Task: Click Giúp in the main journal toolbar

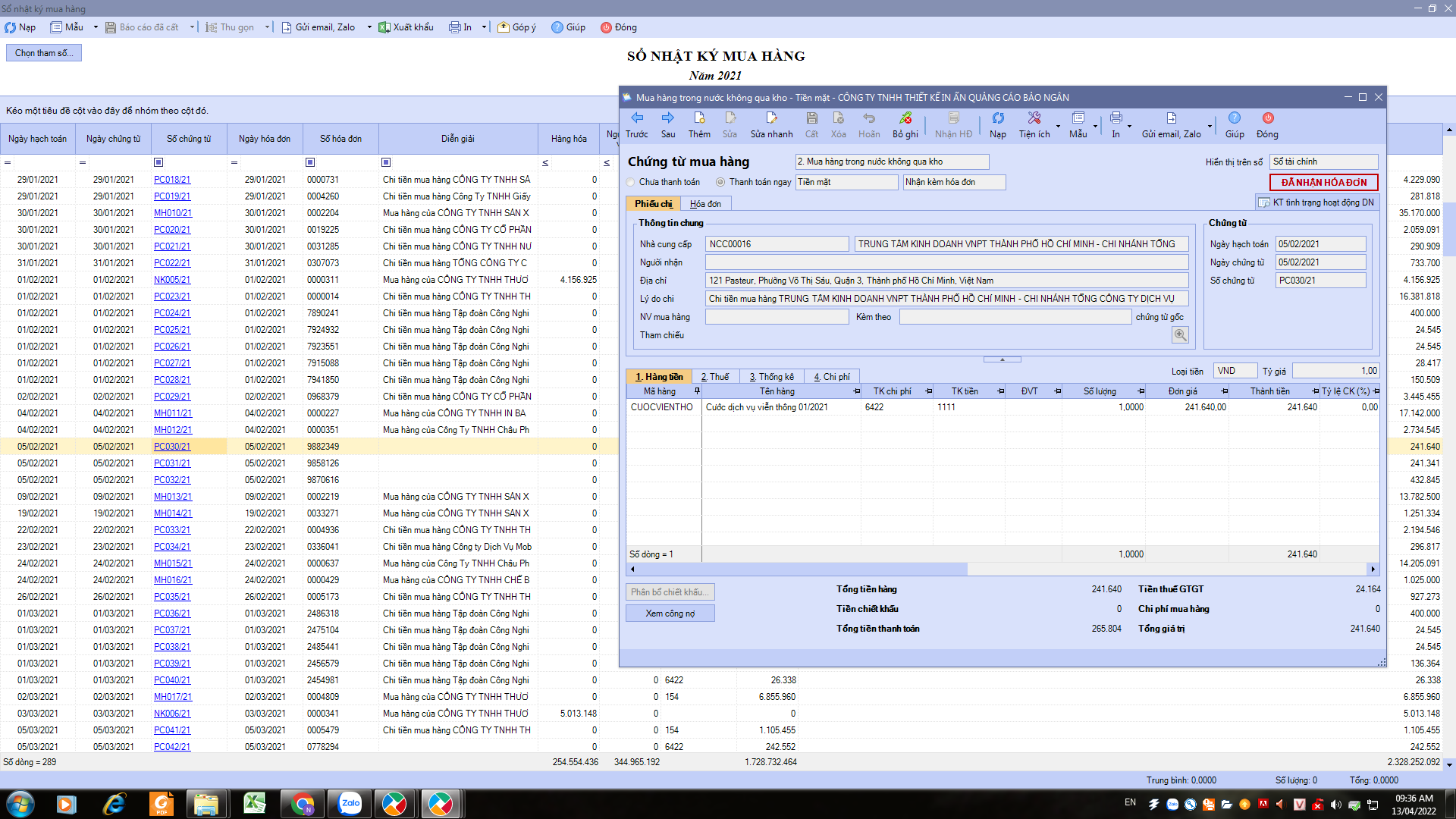Action: [x=568, y=27]
